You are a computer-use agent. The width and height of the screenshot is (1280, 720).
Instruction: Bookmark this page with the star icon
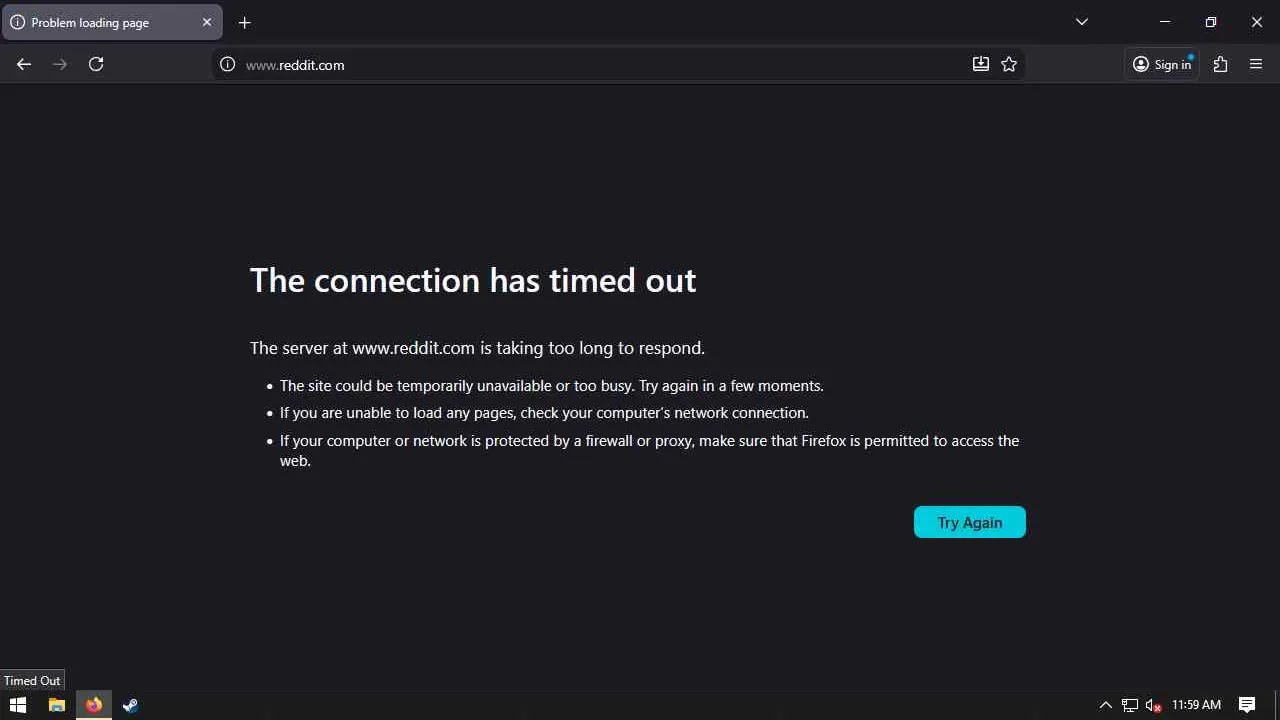pos(1009,64)
